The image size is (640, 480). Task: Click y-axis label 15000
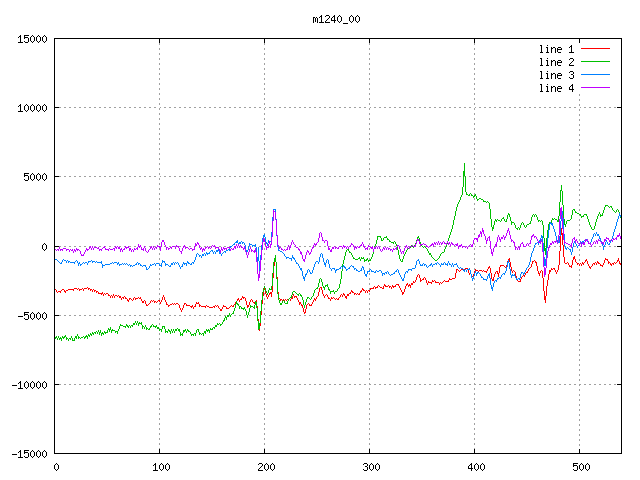(x=32, y=39)
